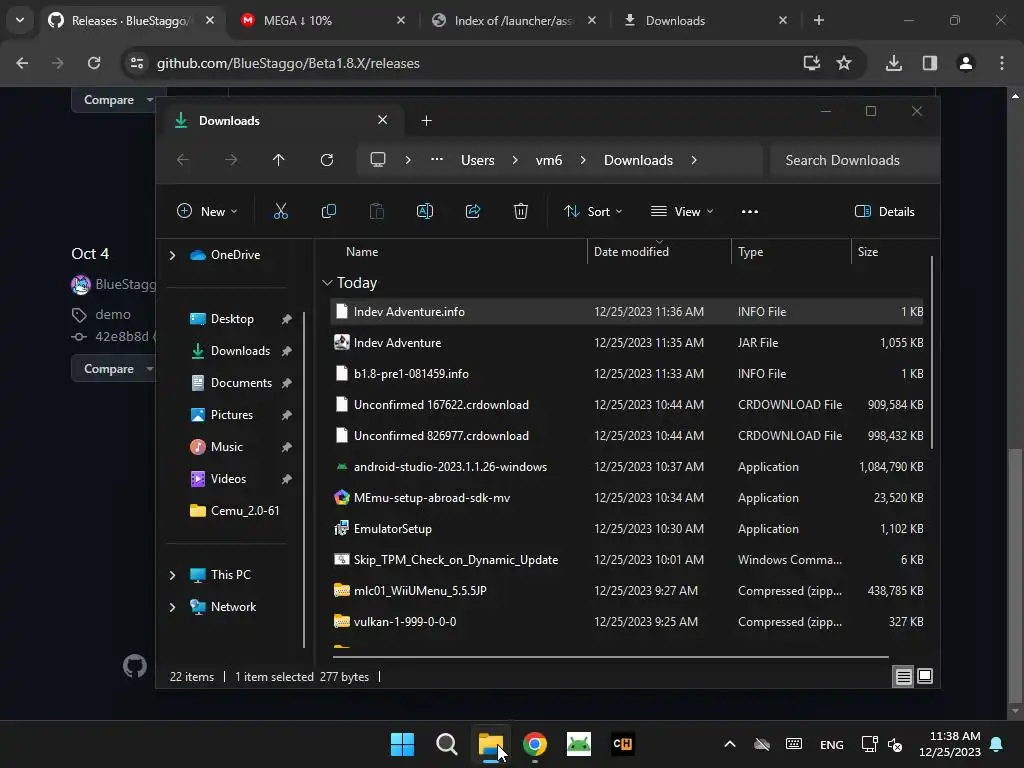
Task: Select MEmu-setup-abroad-sdk-mv file
Action: [x=628, y=498]
